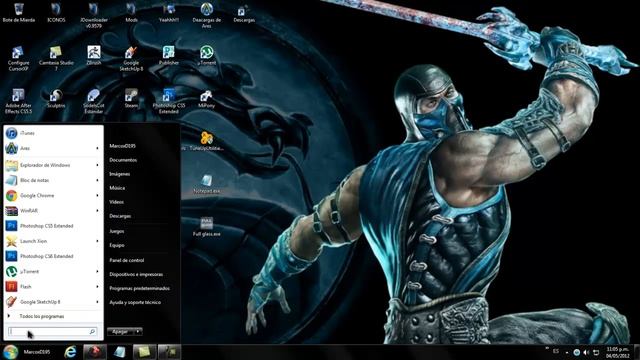The height and width of the screenshot is (360, 640).
Task: Open the µTorrent desktop shortcut
Action: coord(207,56)
